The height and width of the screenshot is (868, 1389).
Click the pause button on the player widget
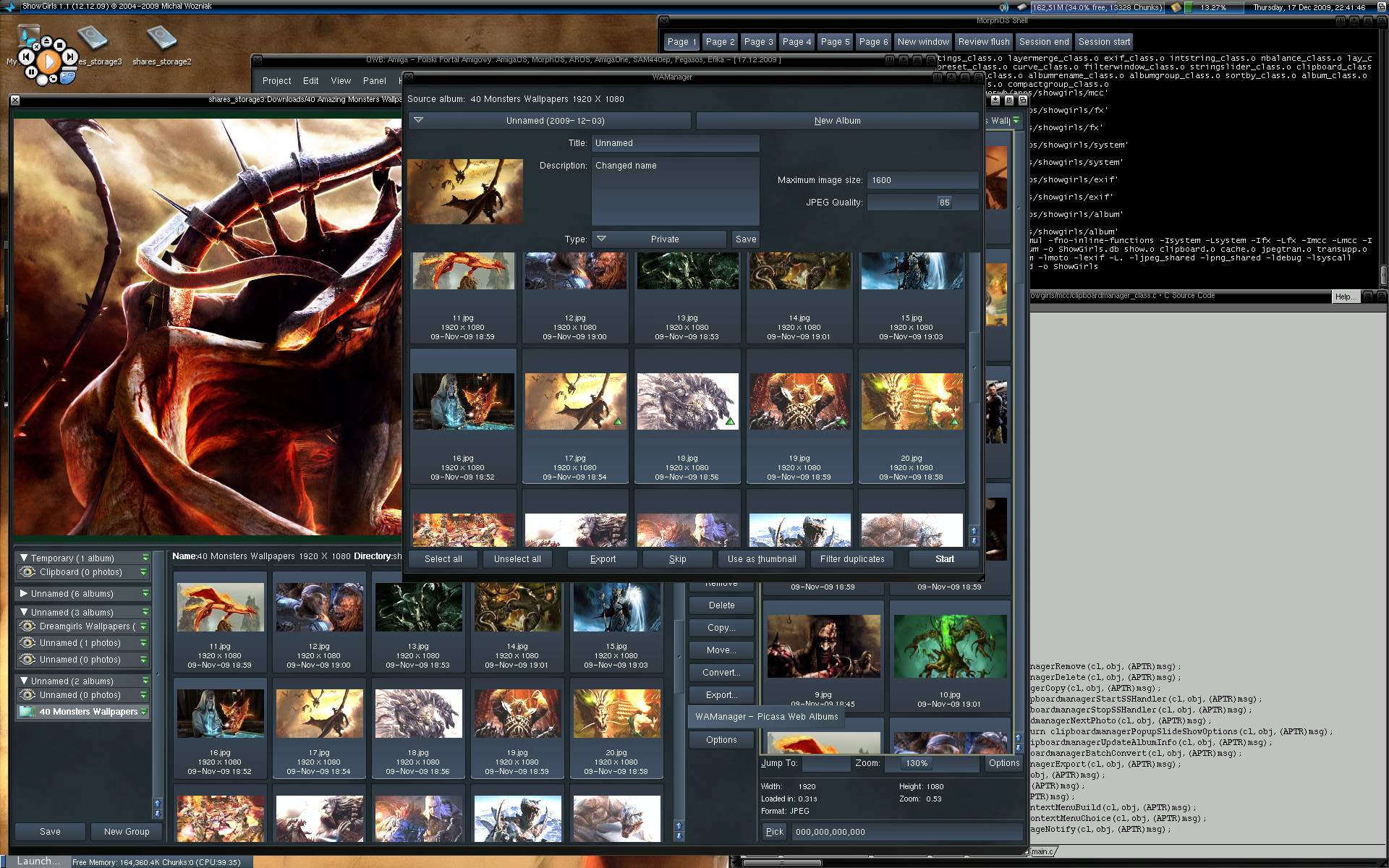coord(31,72)
